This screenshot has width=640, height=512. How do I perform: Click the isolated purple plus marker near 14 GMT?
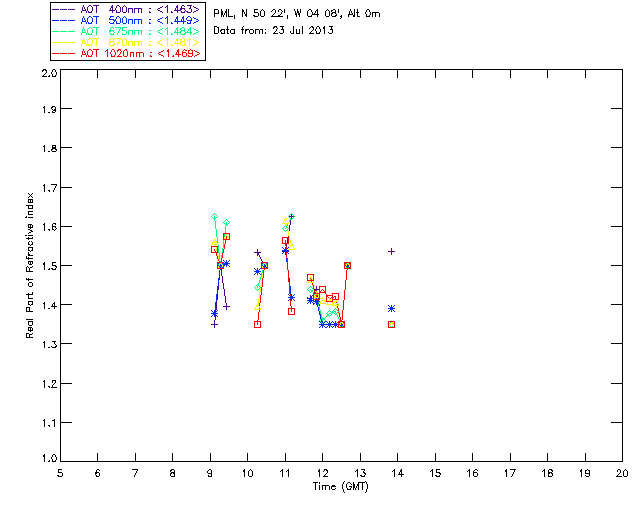coord(391,252)
